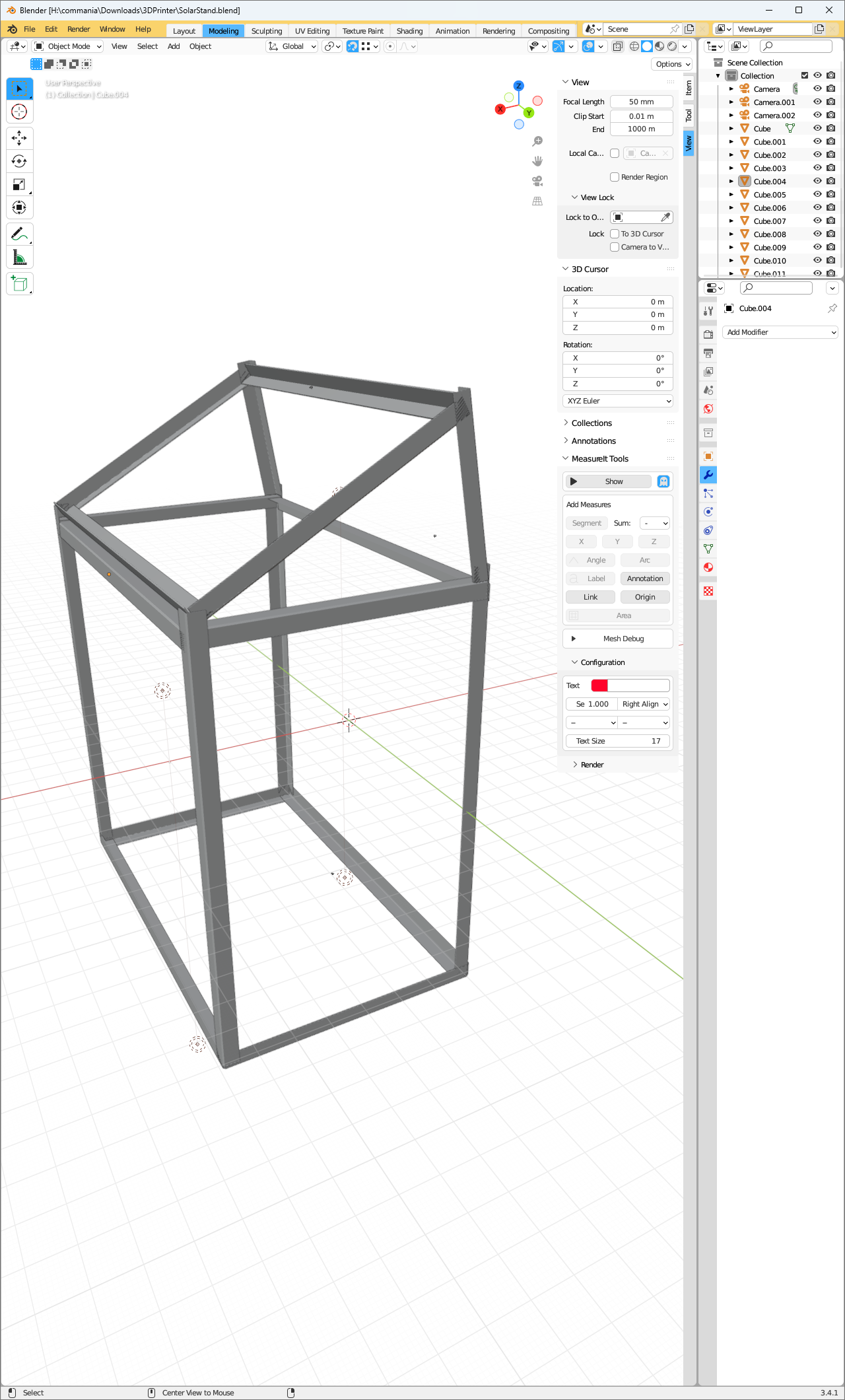Image resolution: width=845 pixels, height=1400 pixels.
Task: Expand the Render subpanel in MeasureIt
Action: (591, 765)
